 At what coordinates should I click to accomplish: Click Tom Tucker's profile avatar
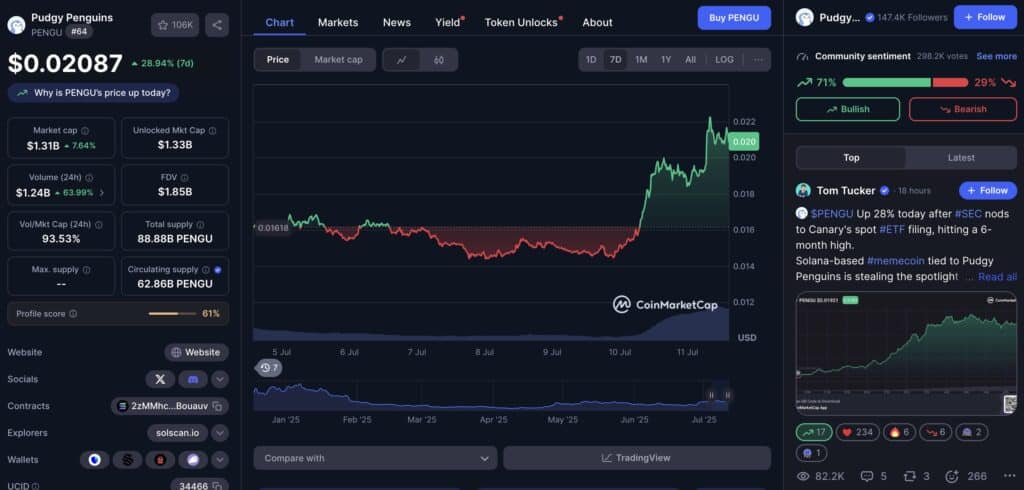803,191
